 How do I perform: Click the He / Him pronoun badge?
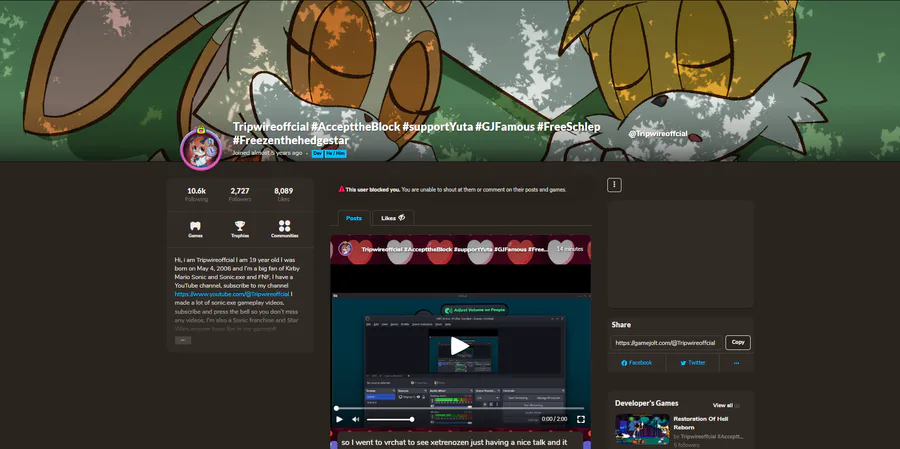[x=336, y=154]
